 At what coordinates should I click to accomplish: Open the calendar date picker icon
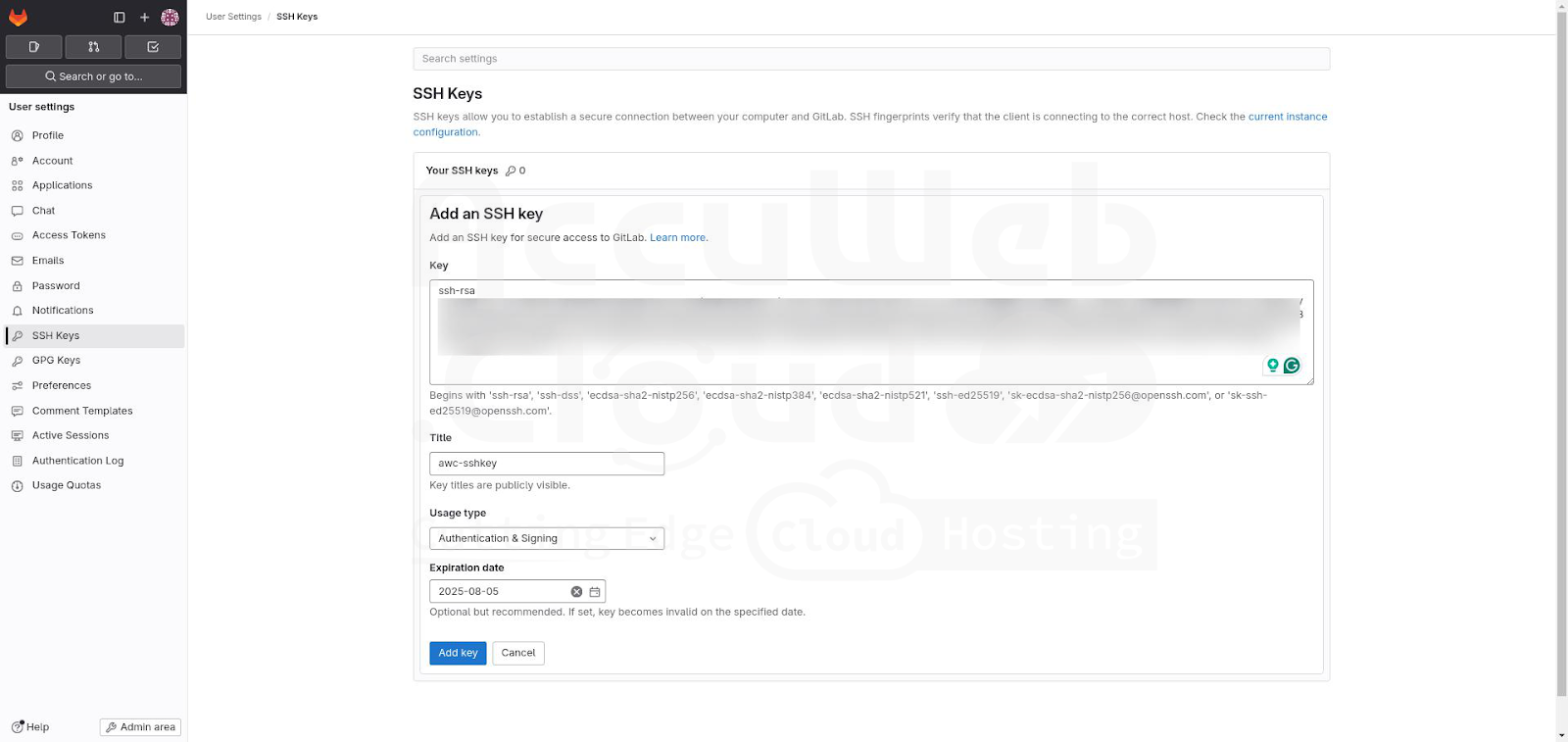click(595, 592)
